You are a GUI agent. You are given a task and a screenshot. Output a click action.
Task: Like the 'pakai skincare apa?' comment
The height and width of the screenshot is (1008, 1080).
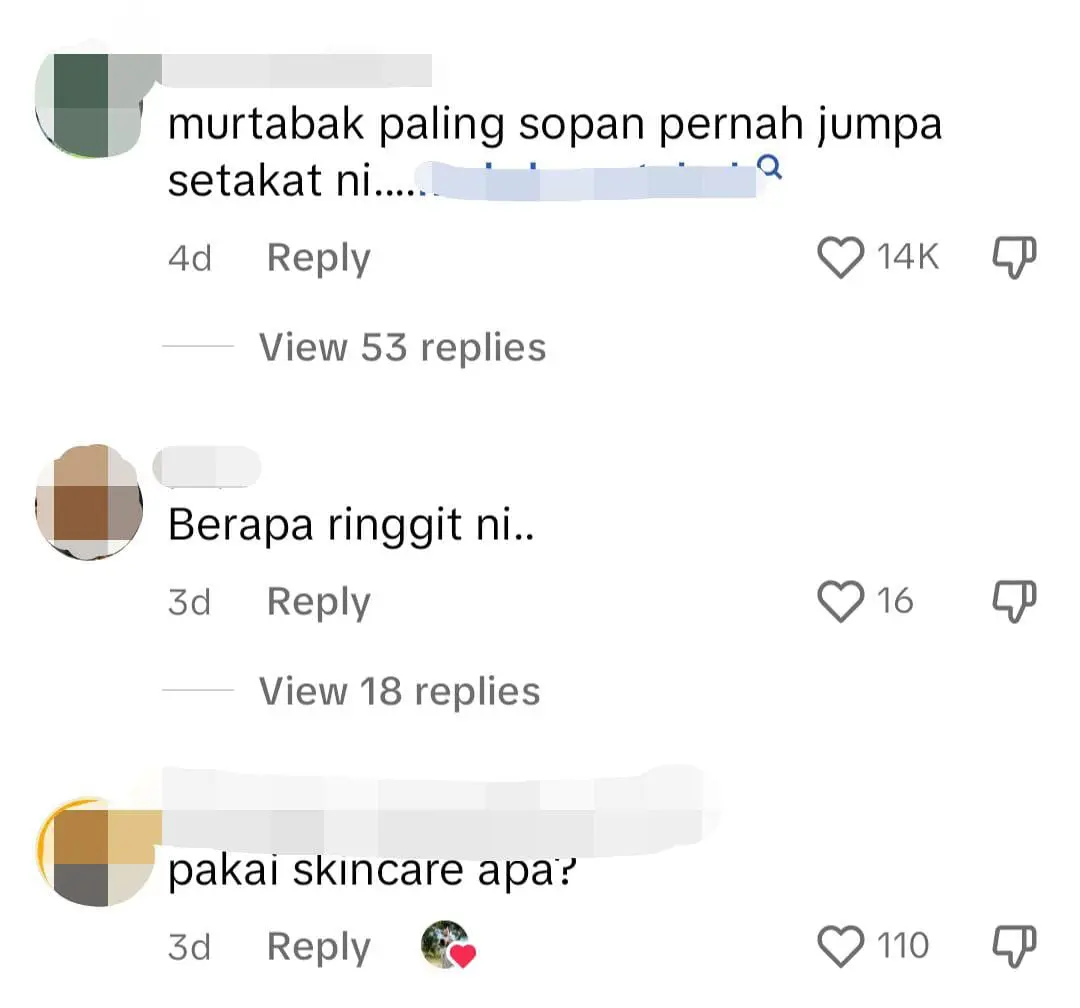840,946
